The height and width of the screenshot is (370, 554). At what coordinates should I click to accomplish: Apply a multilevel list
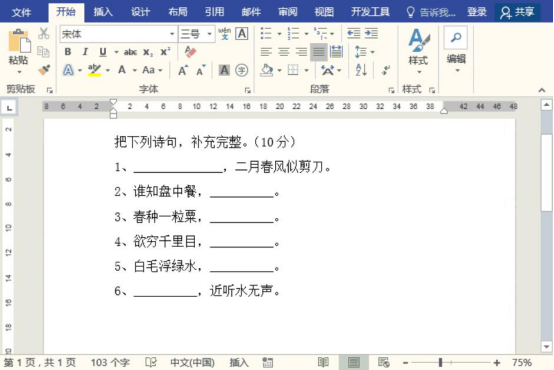click(321, 34)
